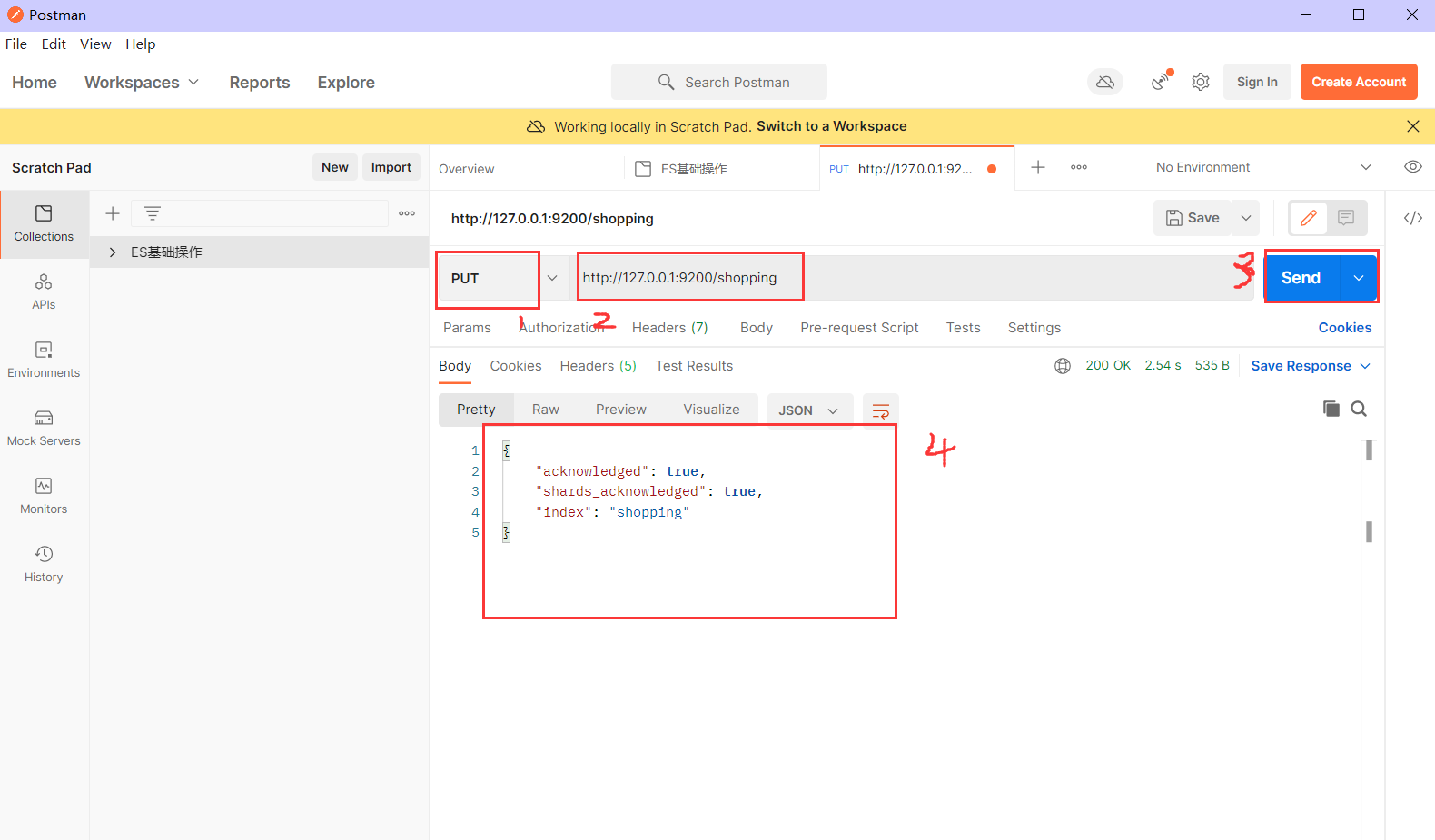Open the Test Results tab

(694, 366)
